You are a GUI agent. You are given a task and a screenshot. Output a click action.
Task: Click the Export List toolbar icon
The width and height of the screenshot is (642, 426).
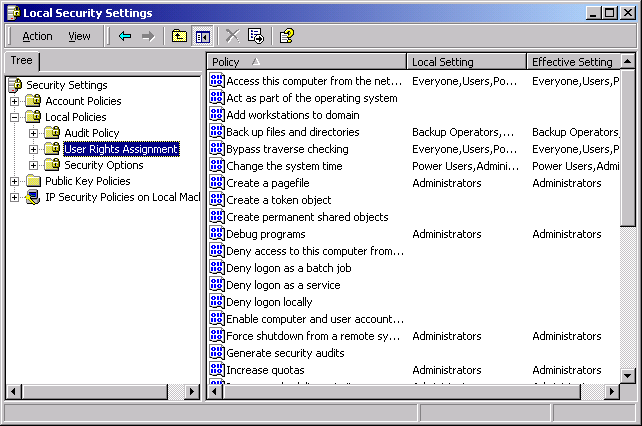click(x=256, y=36)
